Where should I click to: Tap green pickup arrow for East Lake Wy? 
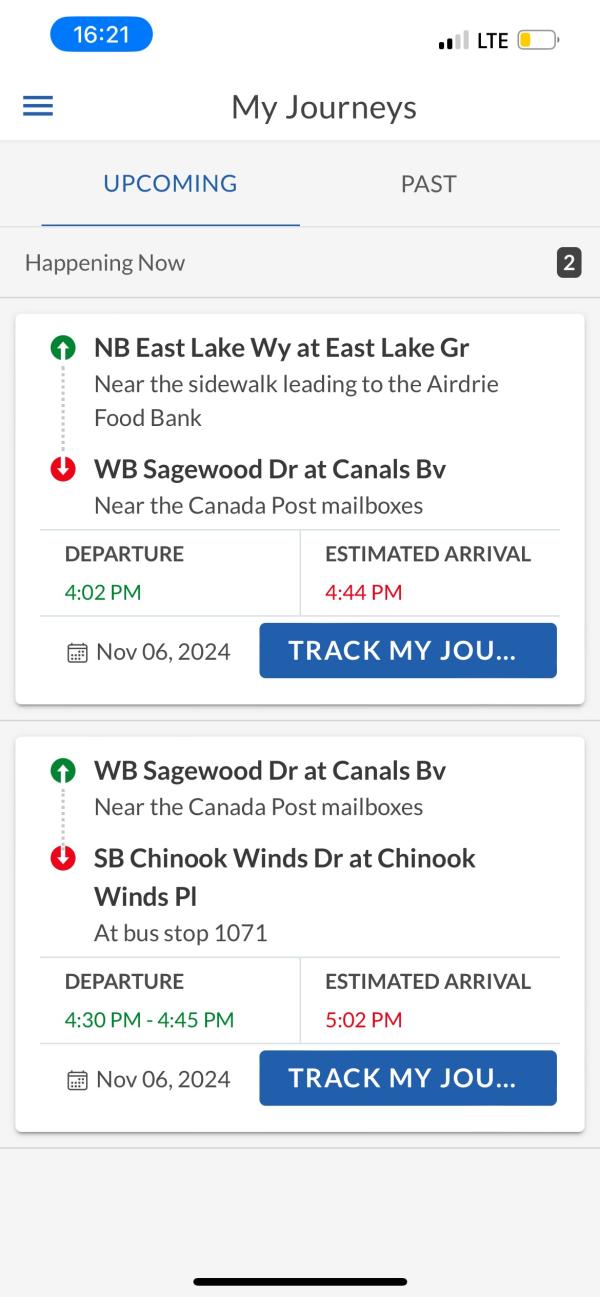(63, 348)
